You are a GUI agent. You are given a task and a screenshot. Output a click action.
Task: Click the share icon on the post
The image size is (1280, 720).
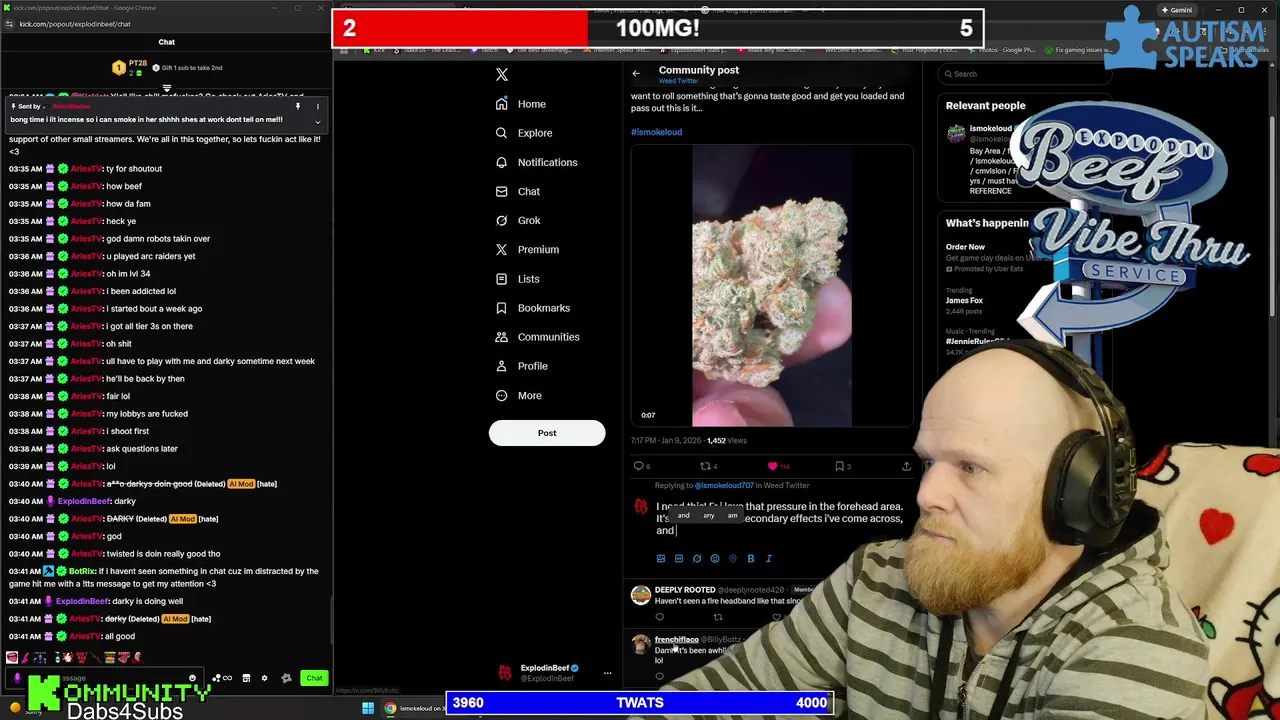point(906,466)
